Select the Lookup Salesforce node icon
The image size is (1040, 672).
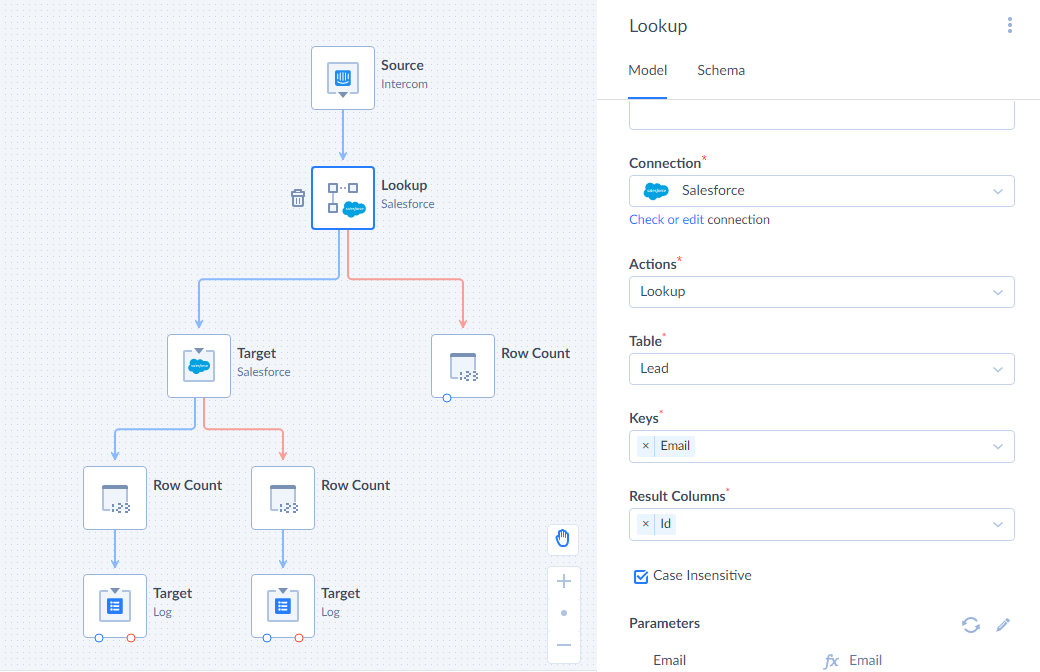(x=343, y=198)
